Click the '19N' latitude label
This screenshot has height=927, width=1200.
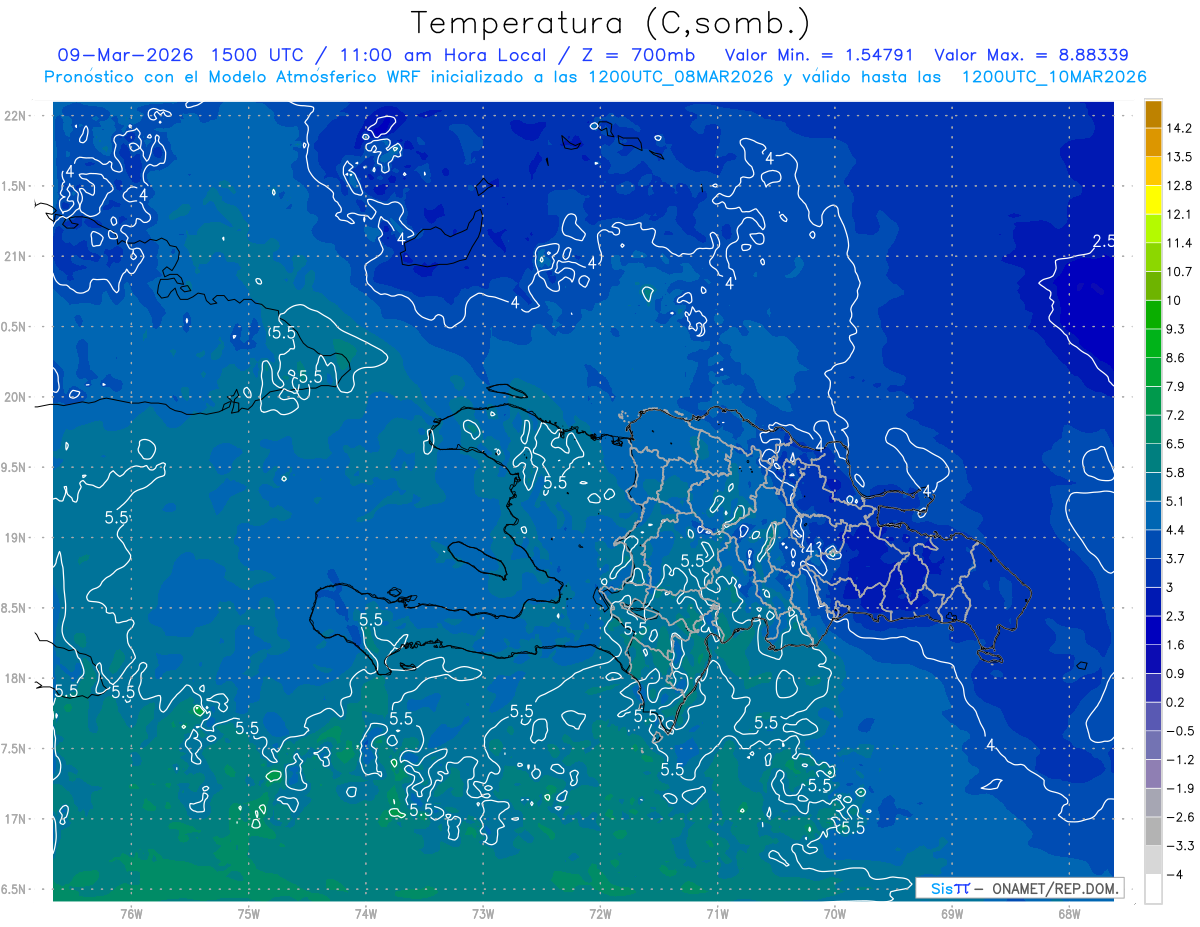click(x=16, y=538)
